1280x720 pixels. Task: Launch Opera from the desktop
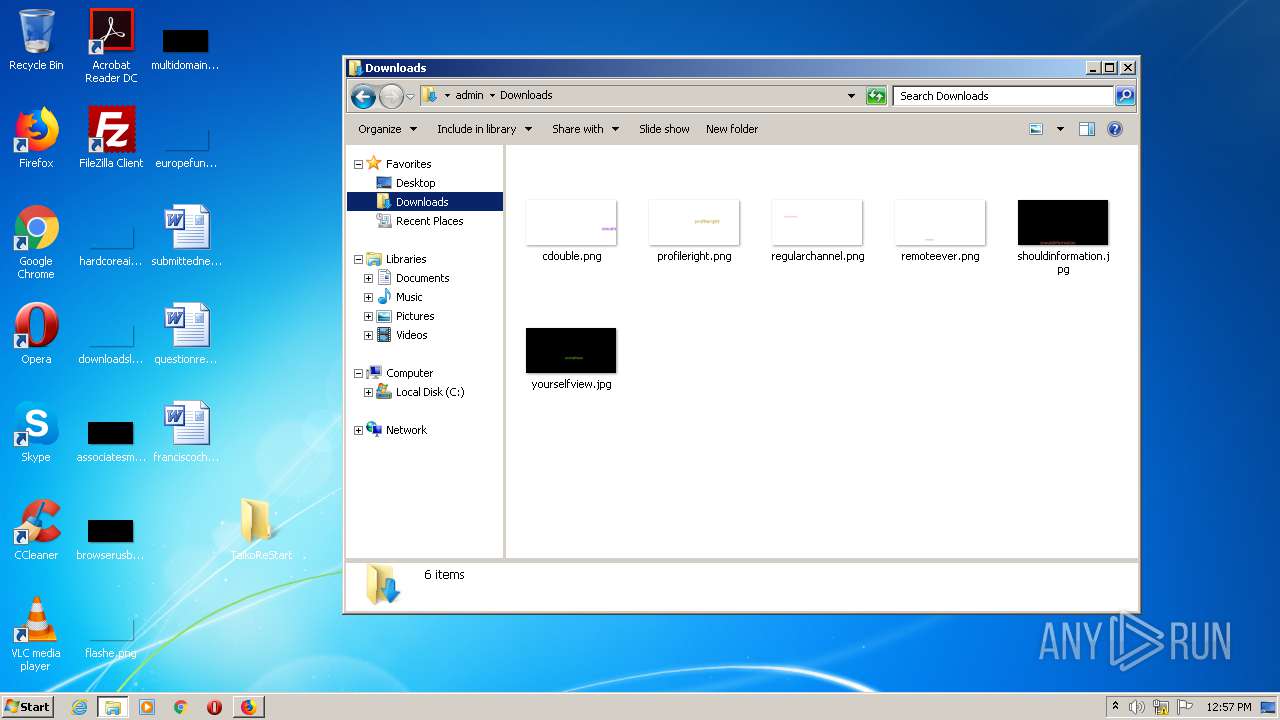(36, 334)
